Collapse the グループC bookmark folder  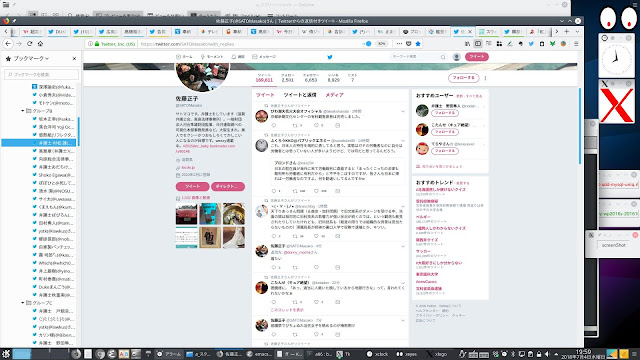tap(23, 303)
